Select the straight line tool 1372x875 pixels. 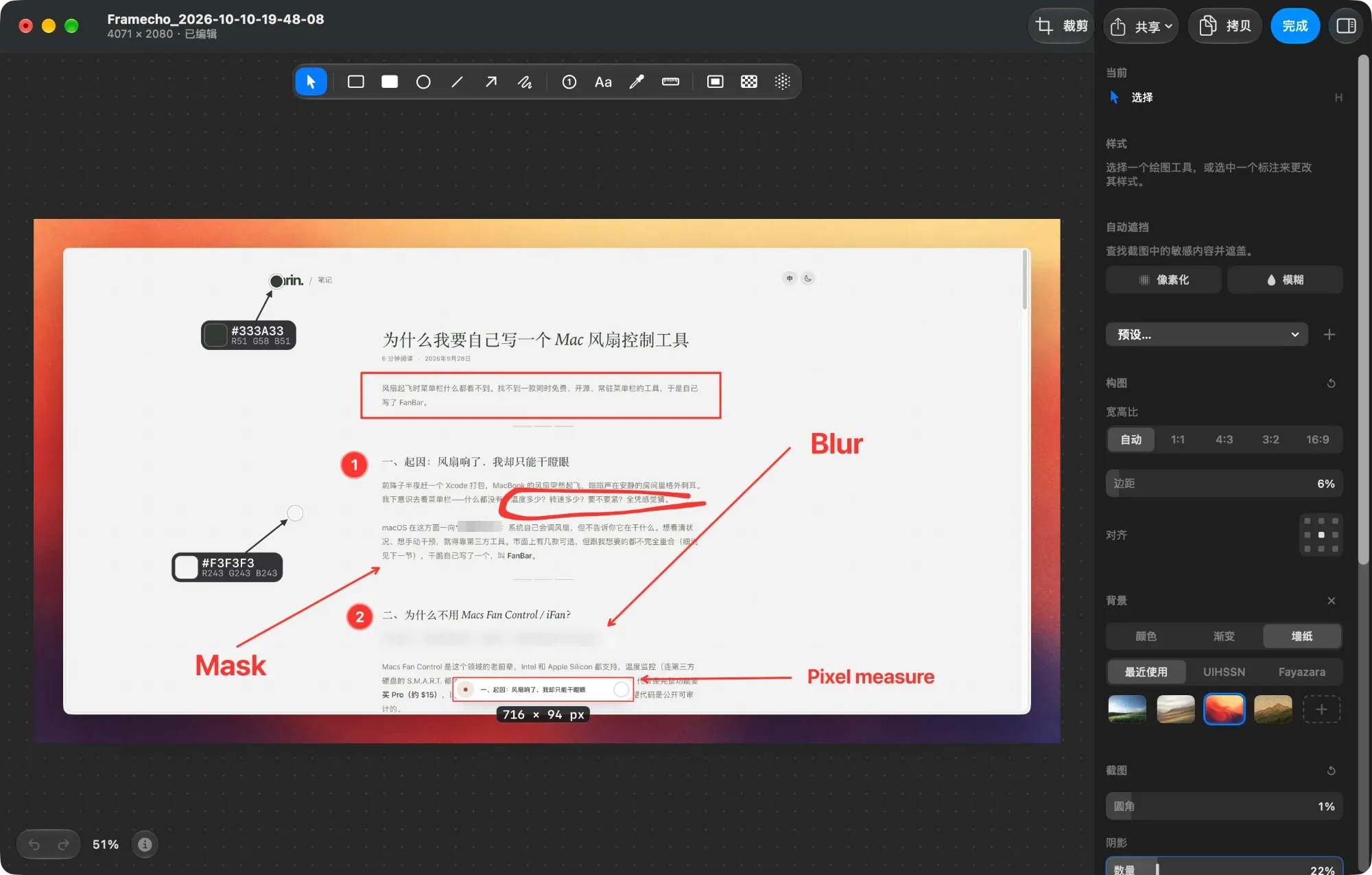tap(457, 82)
